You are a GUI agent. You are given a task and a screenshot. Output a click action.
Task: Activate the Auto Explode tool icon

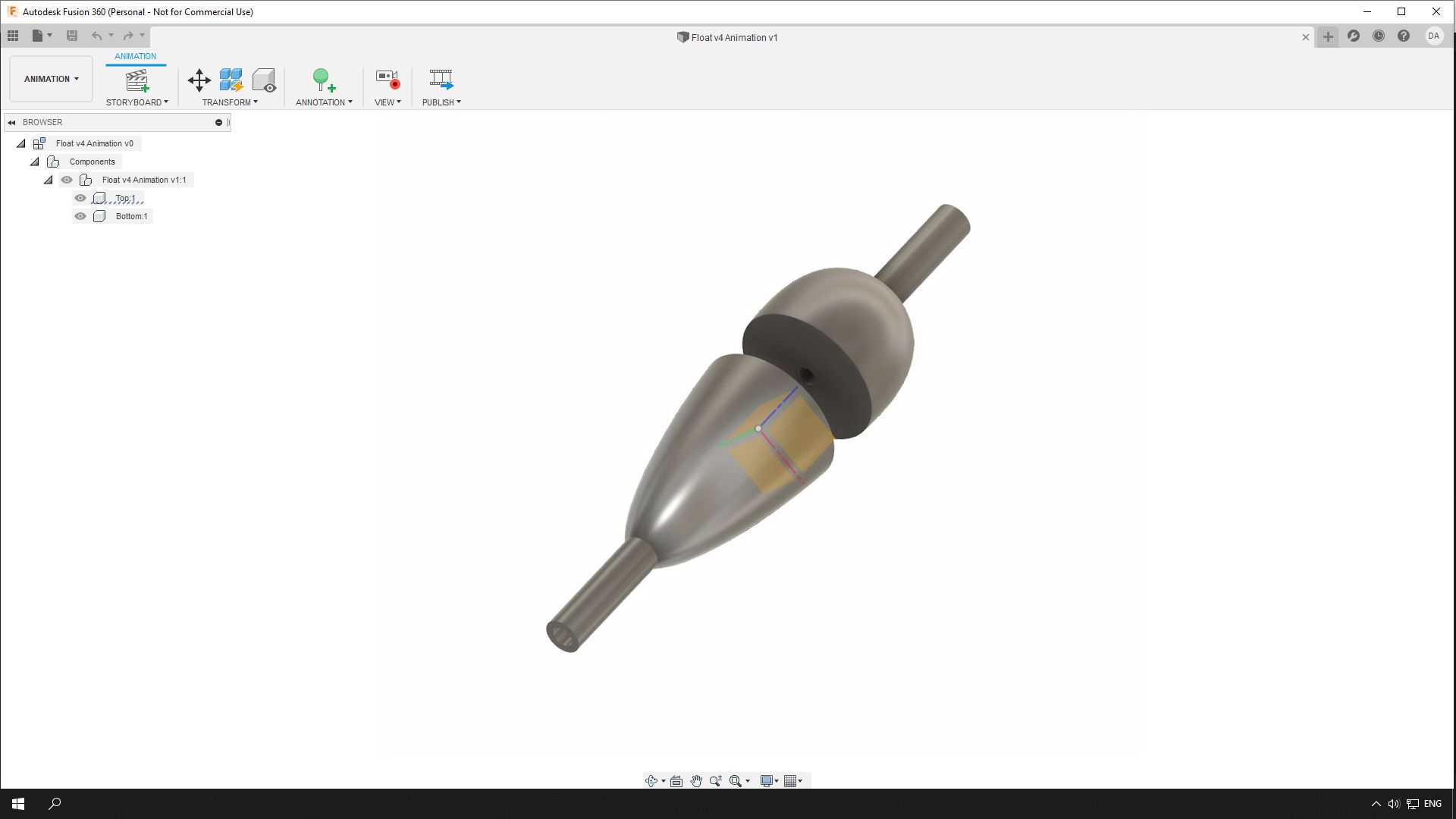pyautogui.click(x=230, y=80)
